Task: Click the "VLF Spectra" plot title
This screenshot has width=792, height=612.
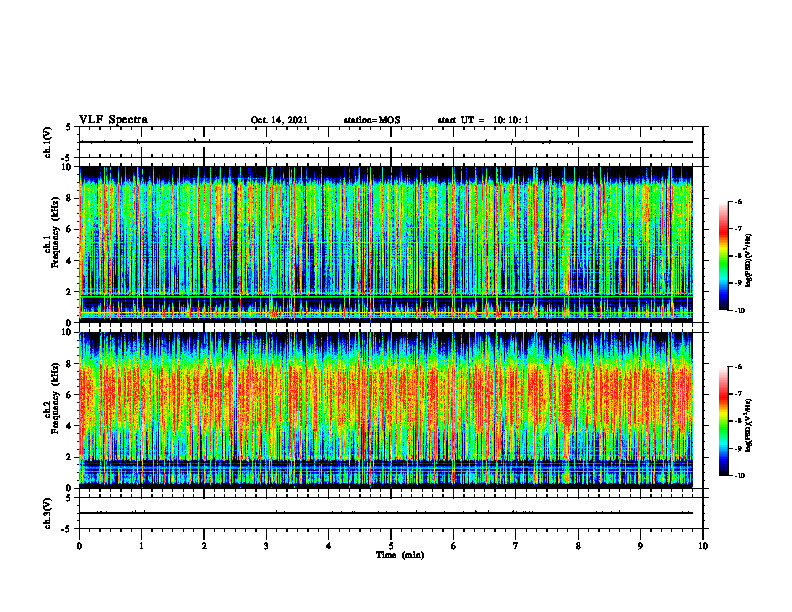Action: pyautogui.click(x=113, y=120)
